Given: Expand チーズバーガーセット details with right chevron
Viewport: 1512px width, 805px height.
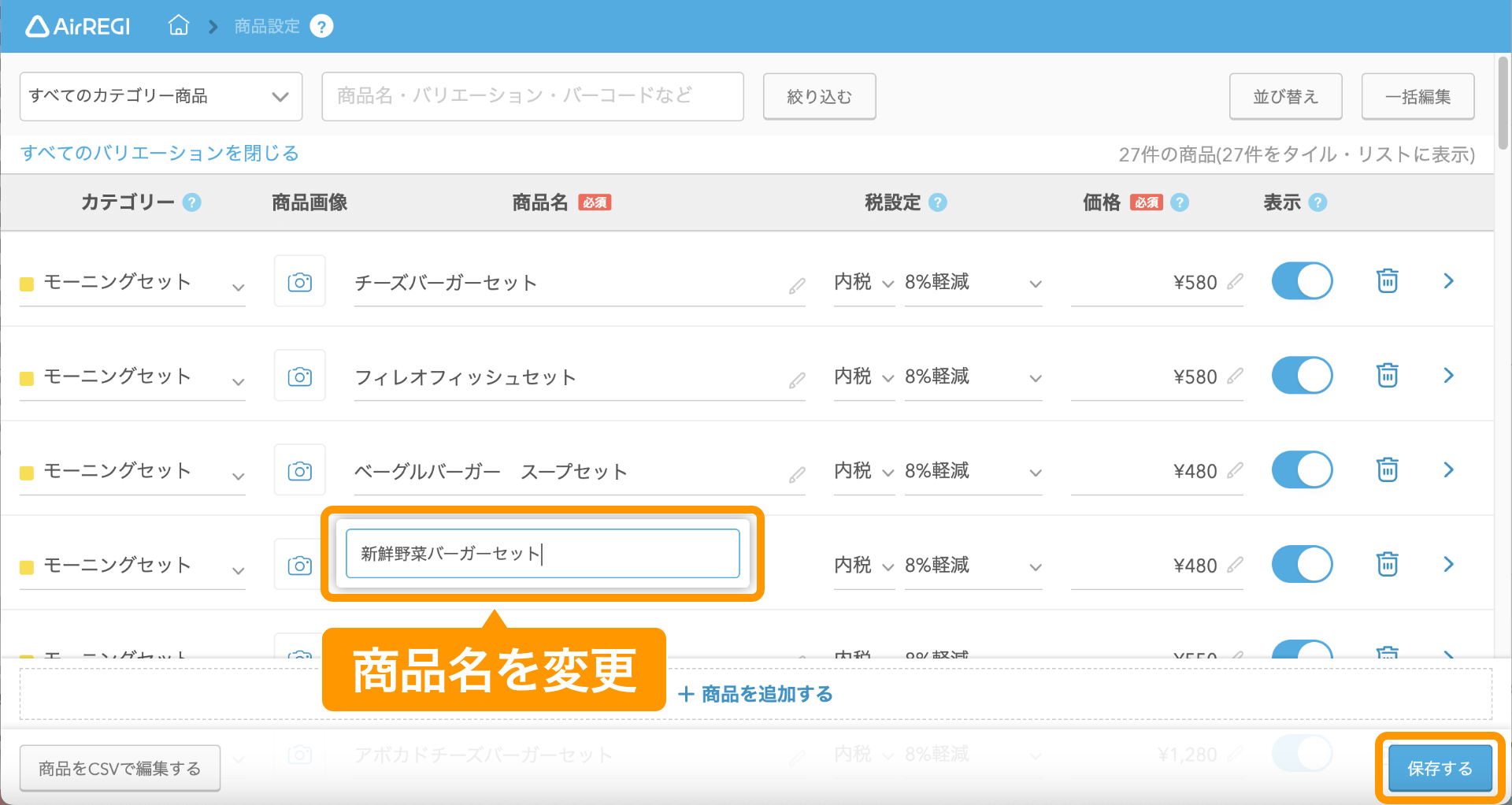Looking at the screenshot, I should (1448, 281).
